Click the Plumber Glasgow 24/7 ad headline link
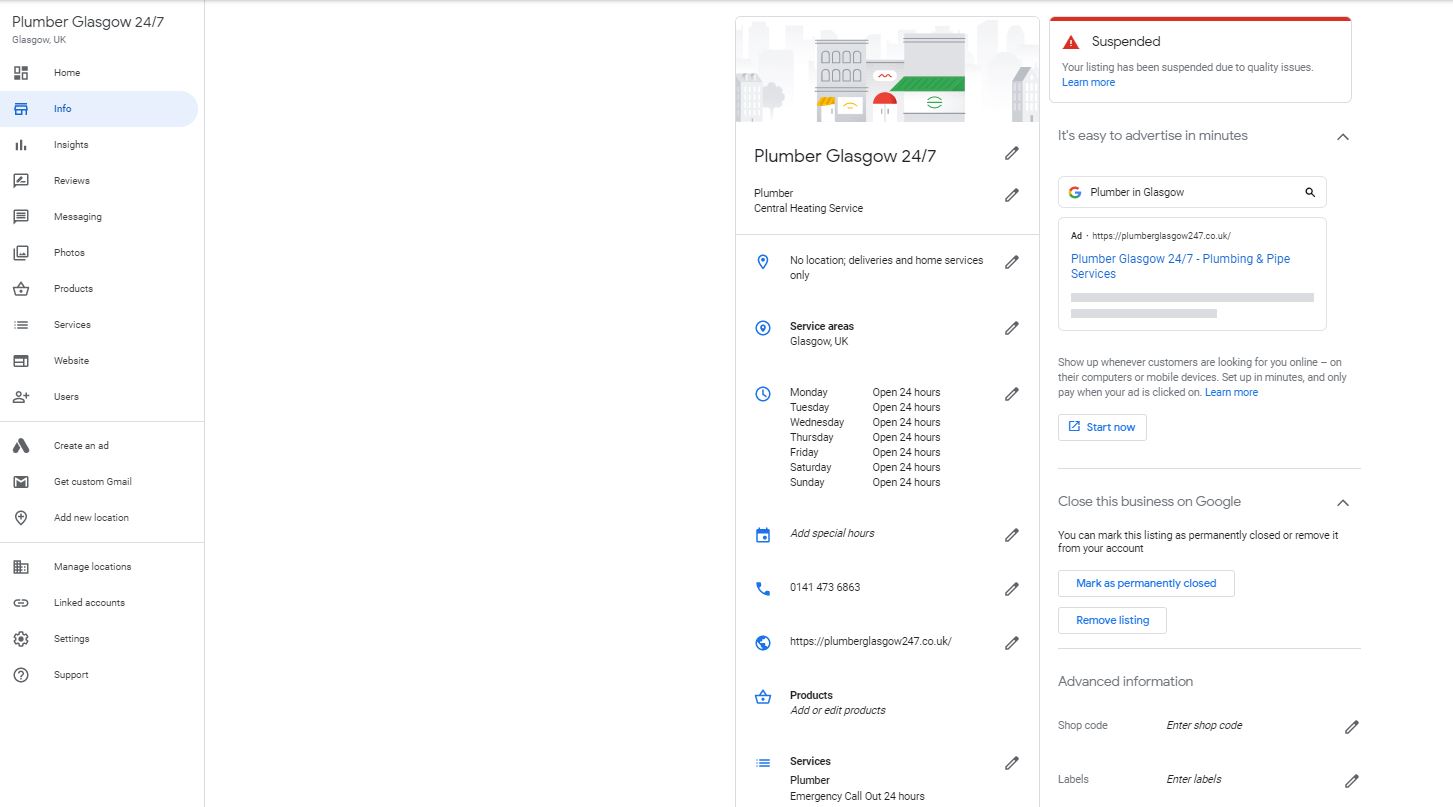This screenshot has width=1453, height=807. (x=1180, y=266)
